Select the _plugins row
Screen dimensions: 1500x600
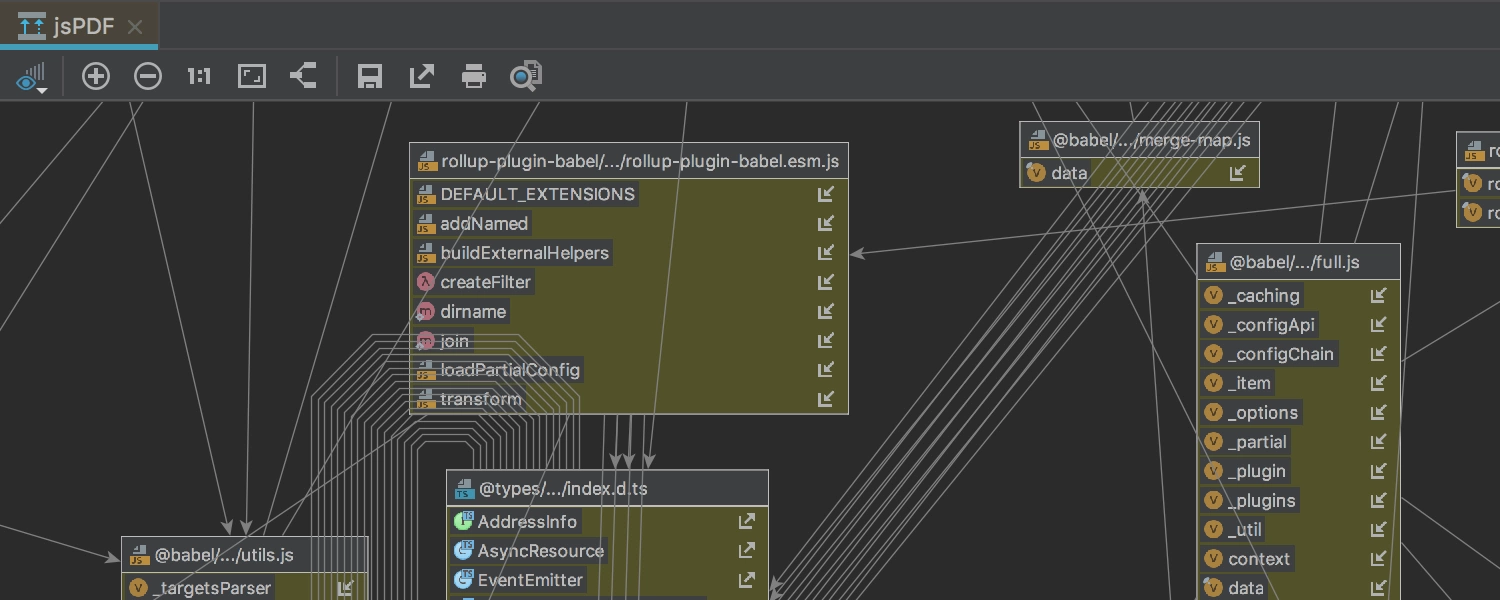pos(1299,501)
